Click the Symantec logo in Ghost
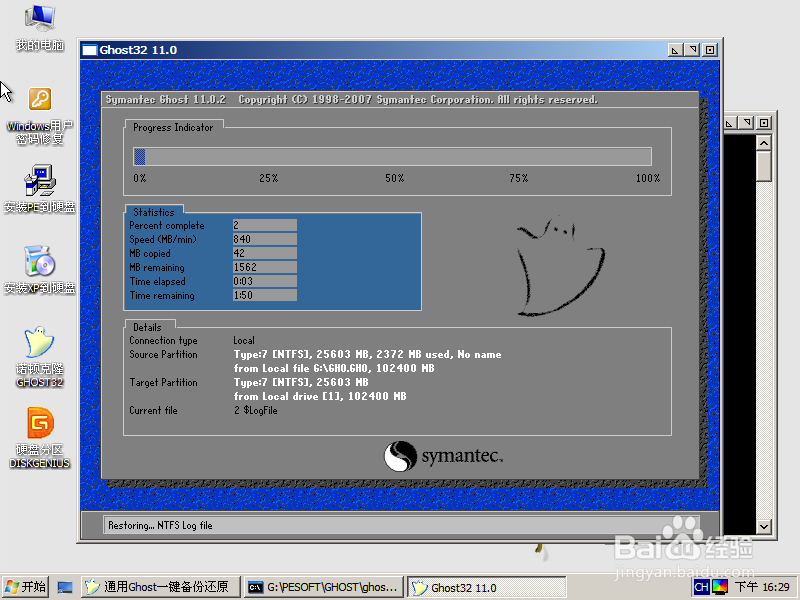Screen dimensions: 800x600 coord(443,456)
